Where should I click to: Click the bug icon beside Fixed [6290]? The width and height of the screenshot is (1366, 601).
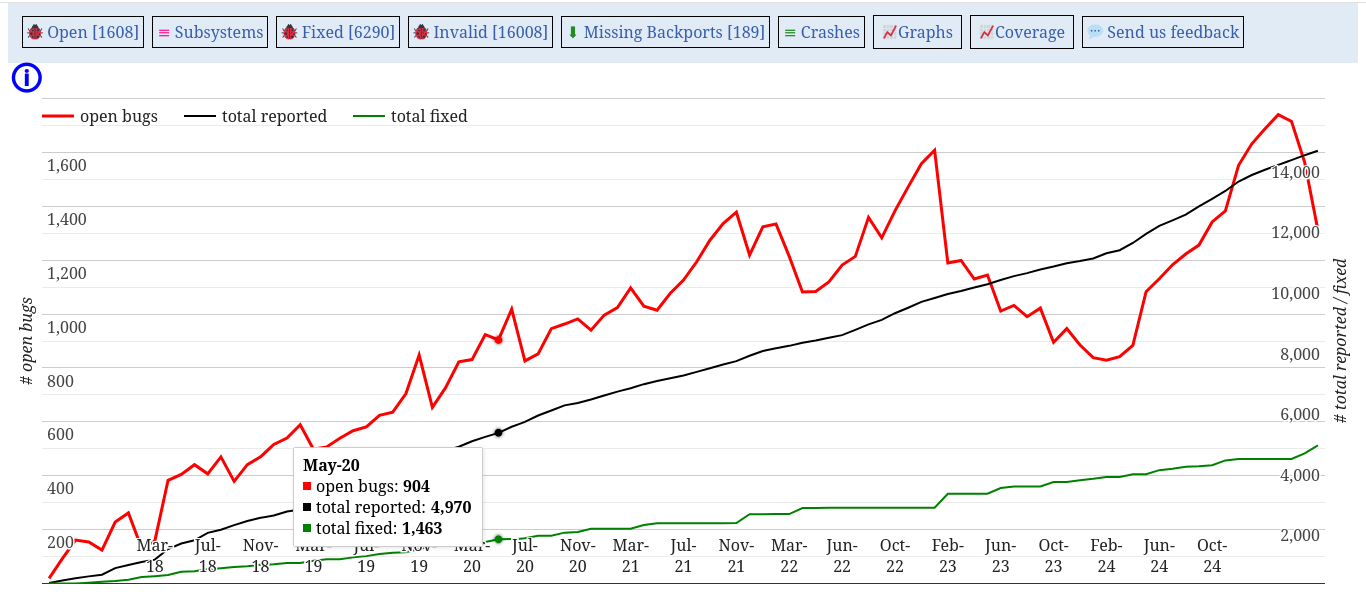point(290,32)
